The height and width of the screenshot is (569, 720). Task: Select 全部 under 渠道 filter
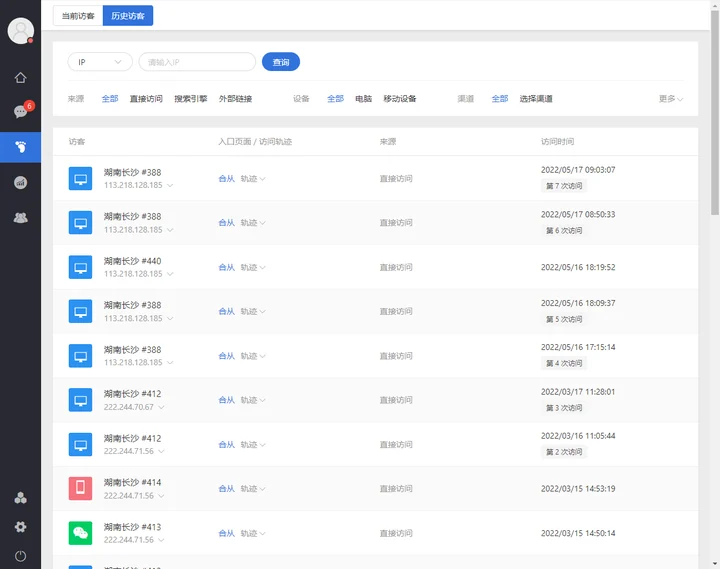tap(500, 99)
